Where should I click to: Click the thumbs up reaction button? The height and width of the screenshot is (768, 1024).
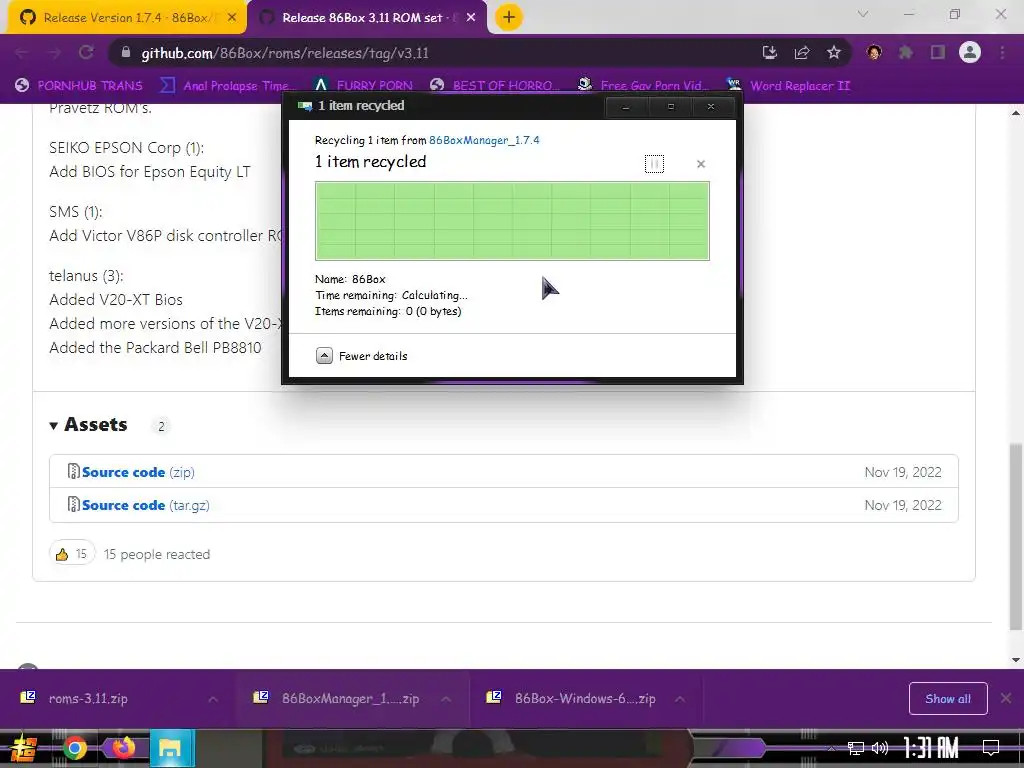coord(72,554)
